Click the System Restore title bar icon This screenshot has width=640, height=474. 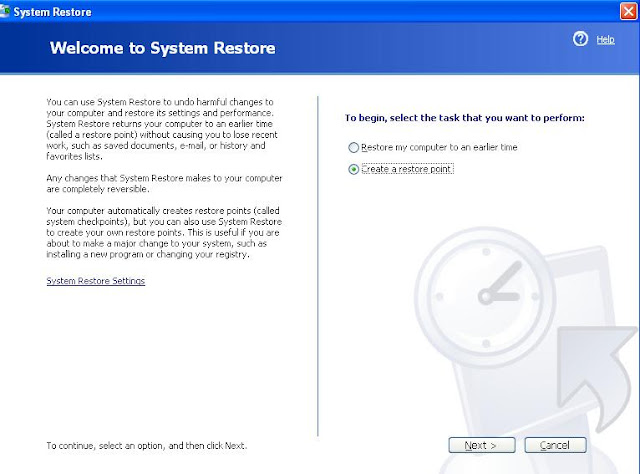[x=4, y=11]
